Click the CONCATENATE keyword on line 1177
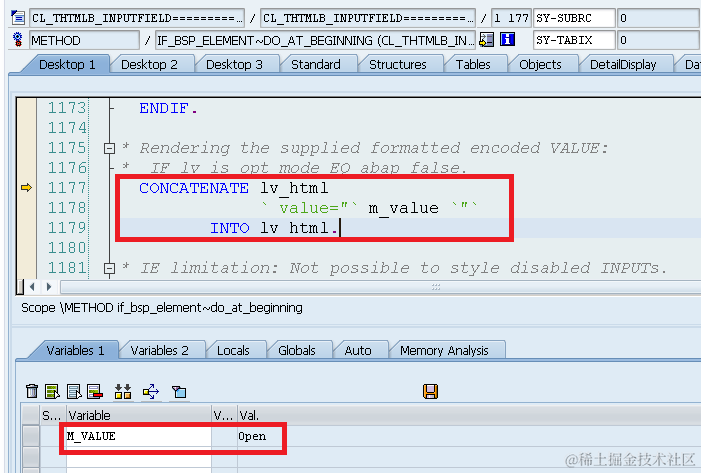Viewport: 701px width, 473px height. coord(194,188)
